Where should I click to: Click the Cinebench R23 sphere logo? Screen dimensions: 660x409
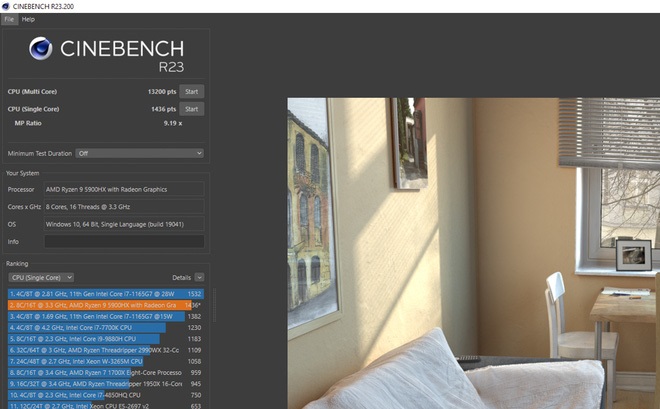(x=41, y=49)
